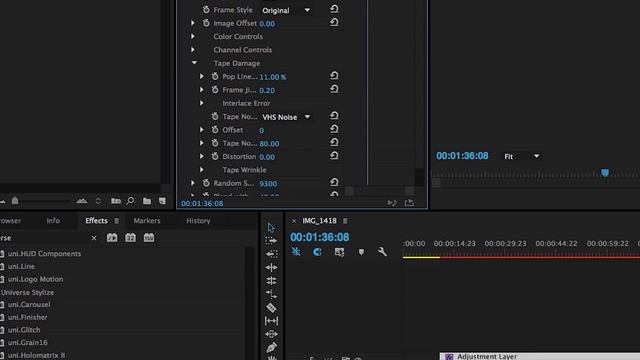Reset Frame Style parameter
Image resolution: width=640 pixels, height=360 pixels.
coord(334,9)
